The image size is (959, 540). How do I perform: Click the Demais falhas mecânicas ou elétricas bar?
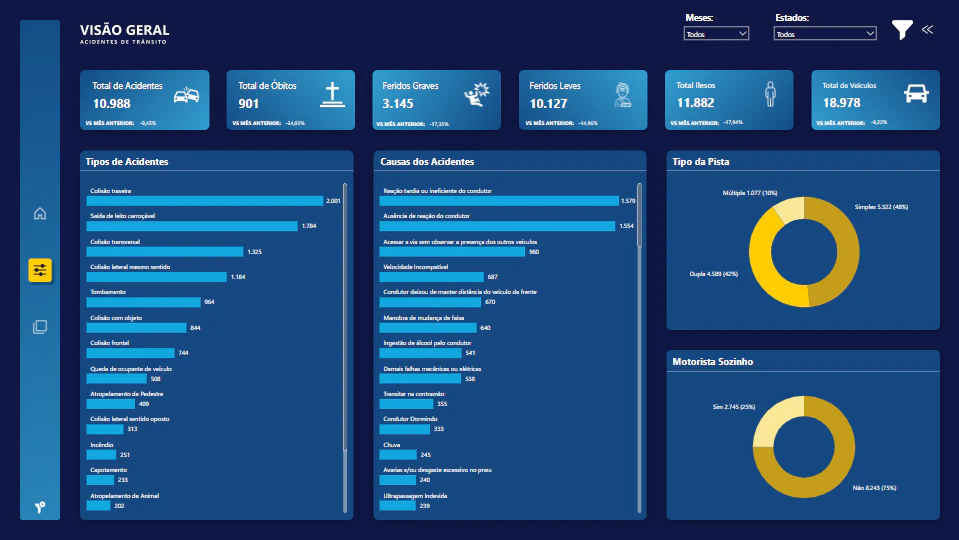(x=420, y=379)
